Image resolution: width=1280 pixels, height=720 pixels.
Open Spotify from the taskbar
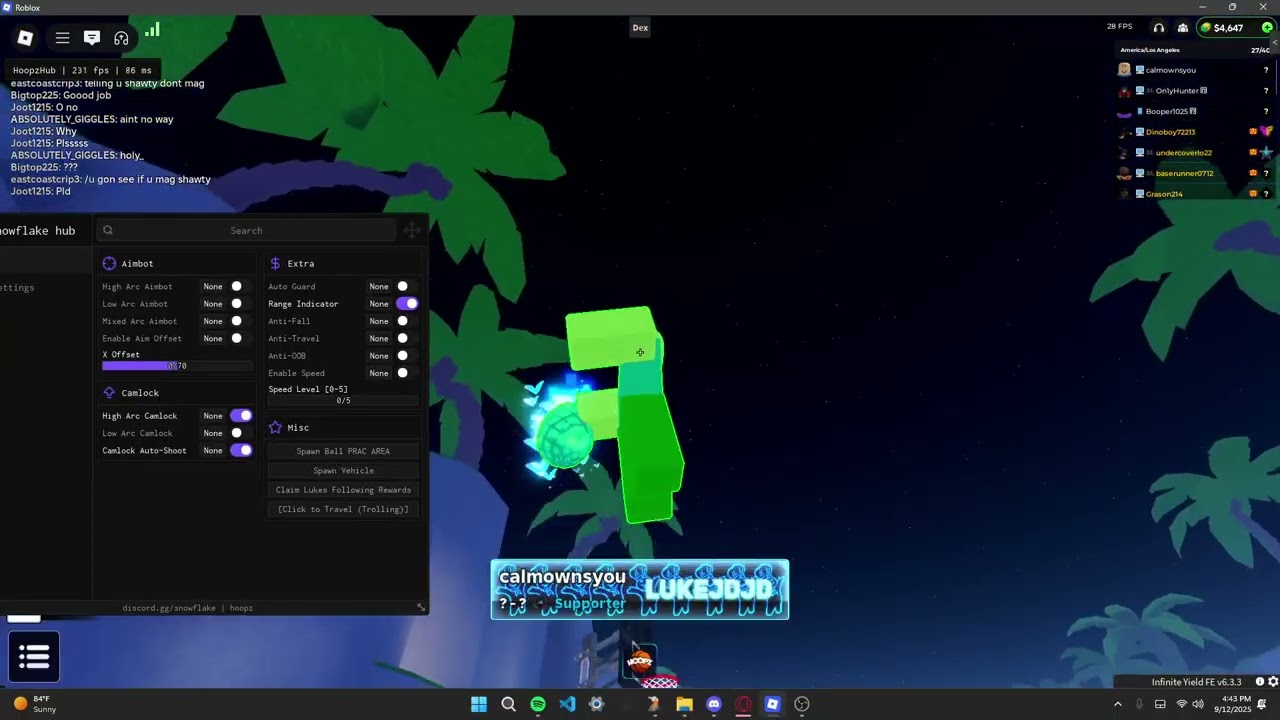click(538, 704)
